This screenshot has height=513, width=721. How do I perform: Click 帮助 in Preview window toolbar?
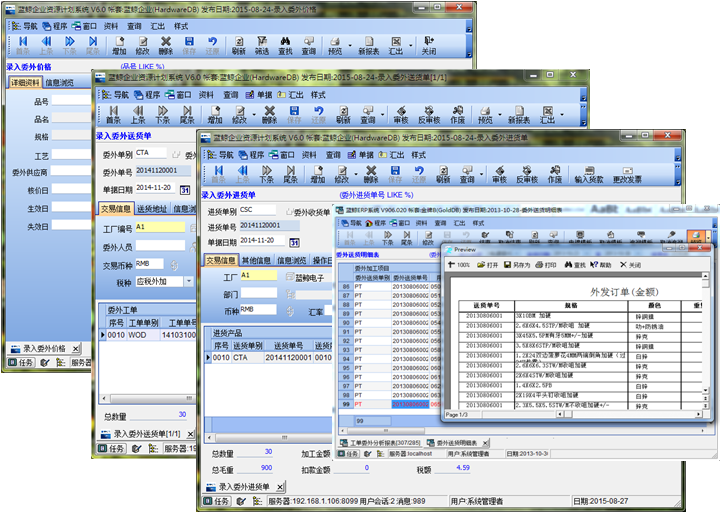pyautogui.click(x=601, y=265)
